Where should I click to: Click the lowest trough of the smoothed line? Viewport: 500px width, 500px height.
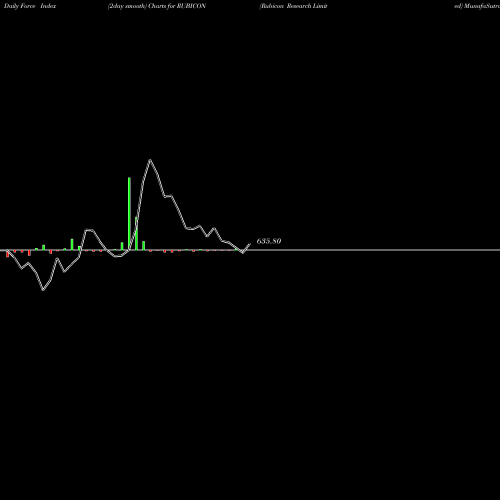[43, 290]
